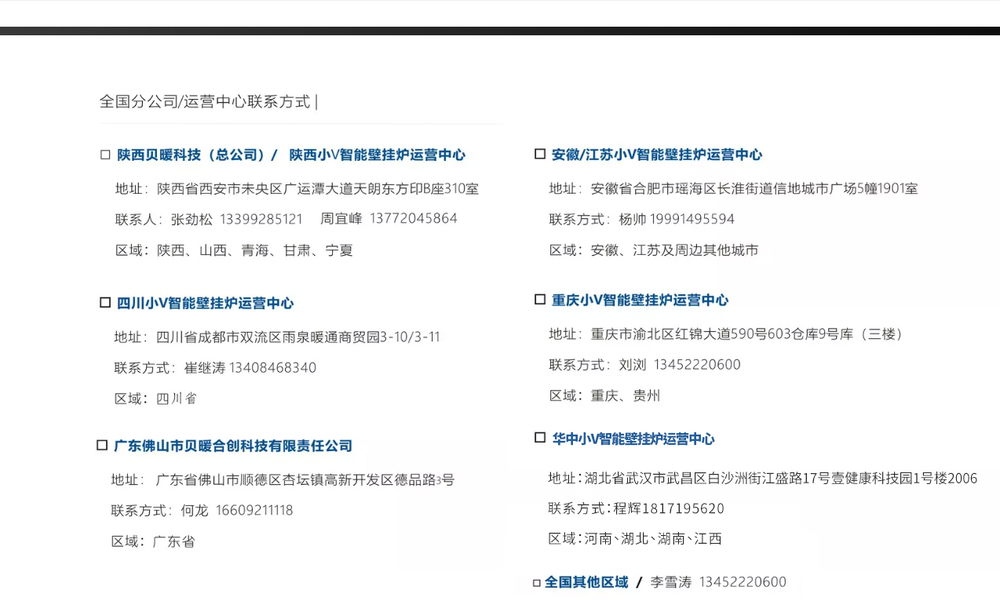The width and height of the screenshot is (1000, 612).
Task: Click 何龙 phone number 16609211118
Action: point(254,511)
